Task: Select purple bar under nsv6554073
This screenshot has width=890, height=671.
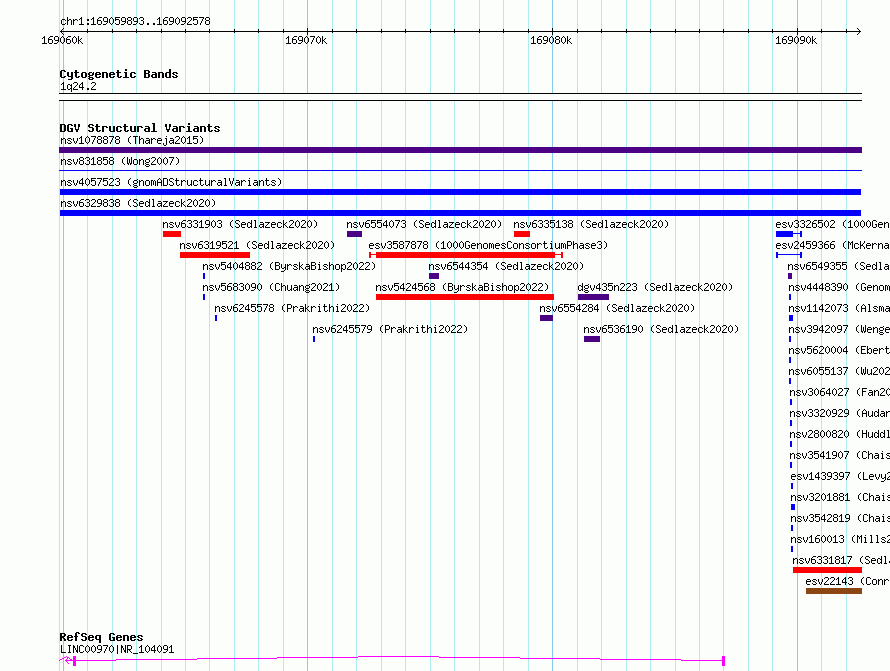Action: [354, 234]
